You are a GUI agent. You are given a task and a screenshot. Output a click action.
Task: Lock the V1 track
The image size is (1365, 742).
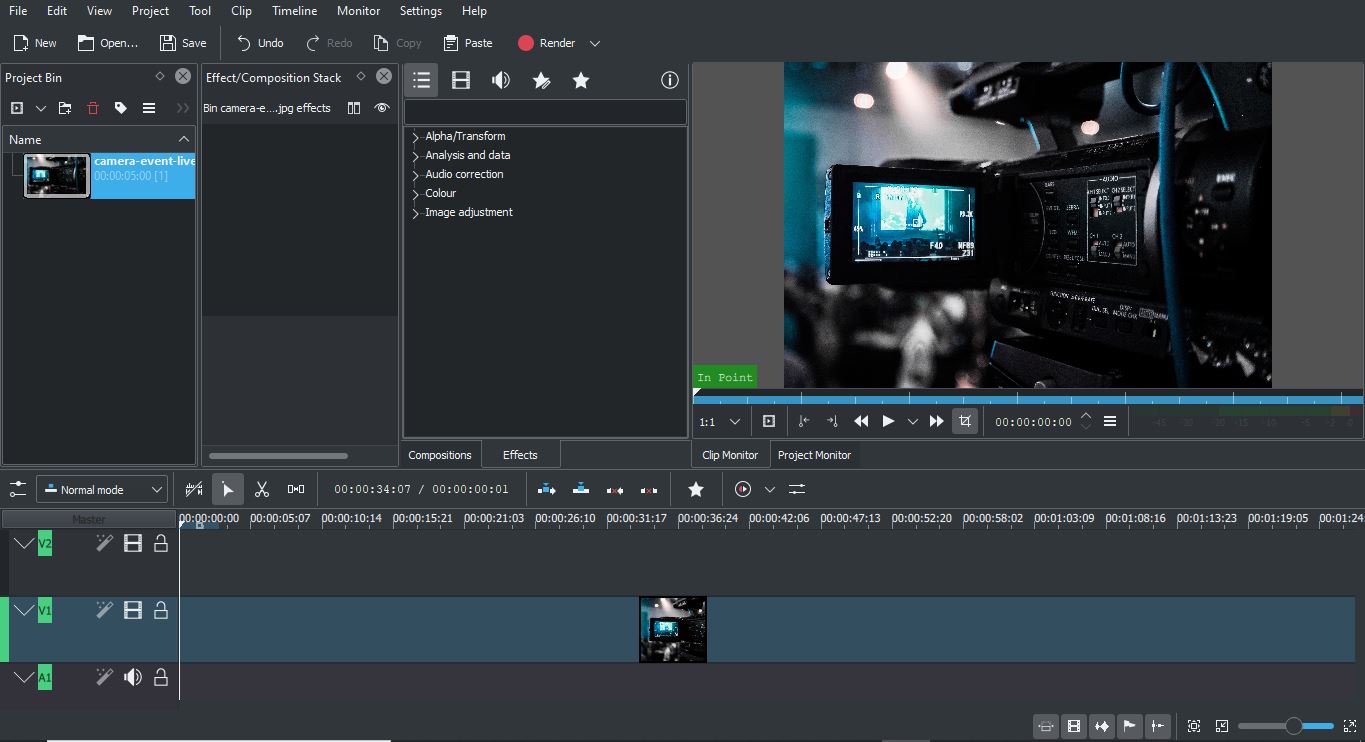[x=161, y=610]
